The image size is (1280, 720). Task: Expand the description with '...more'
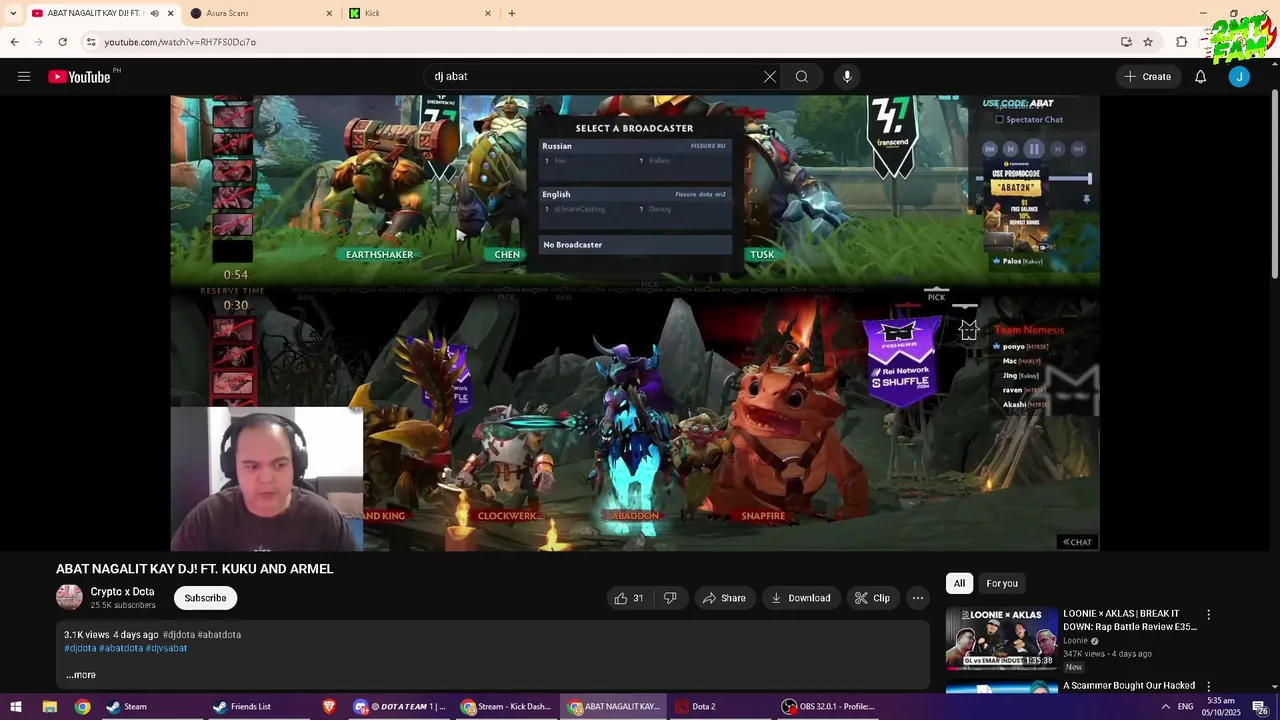coord(81,675)
